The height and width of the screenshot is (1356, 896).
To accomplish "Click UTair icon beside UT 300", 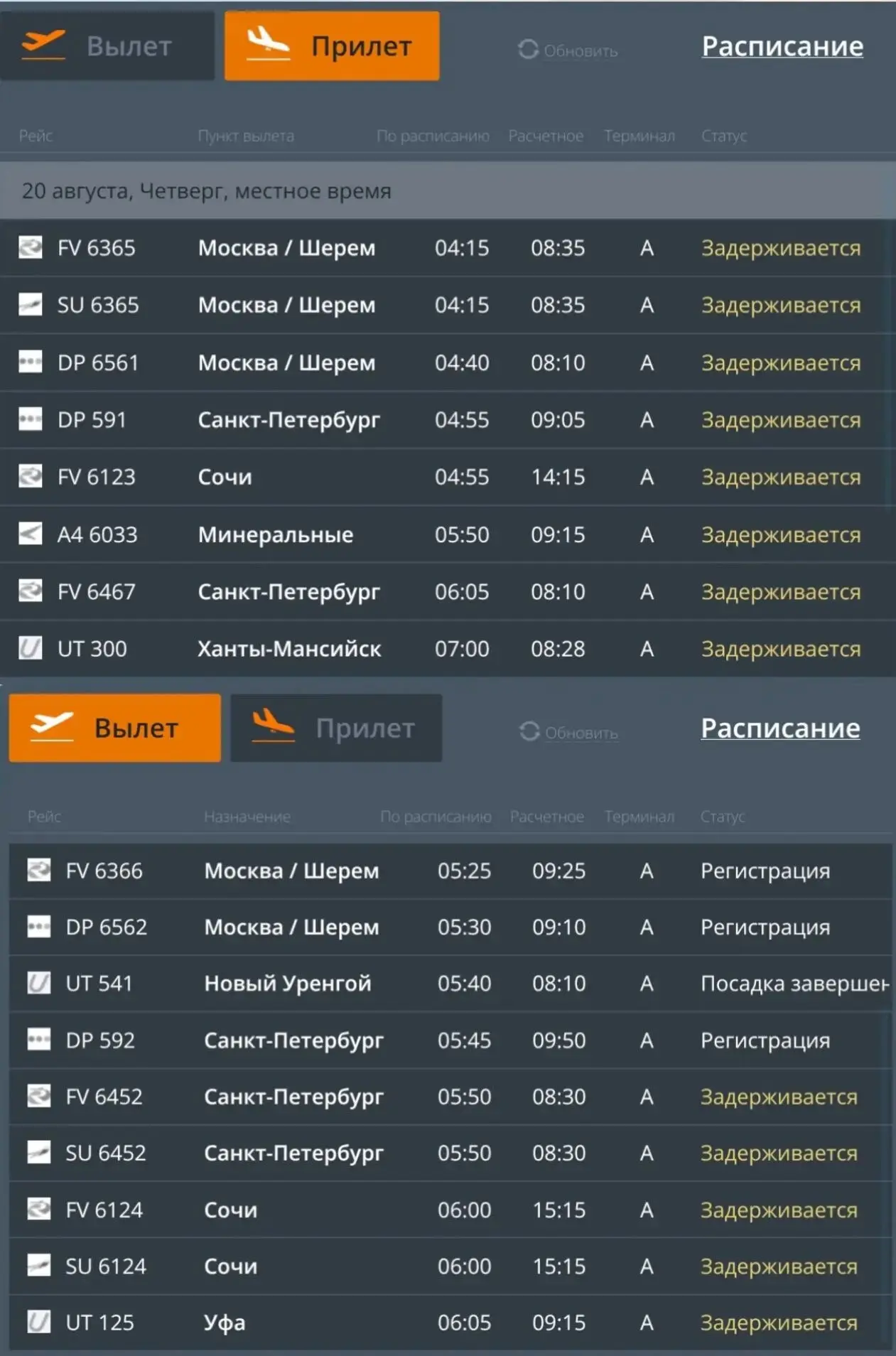I will (x=30, y=648).
